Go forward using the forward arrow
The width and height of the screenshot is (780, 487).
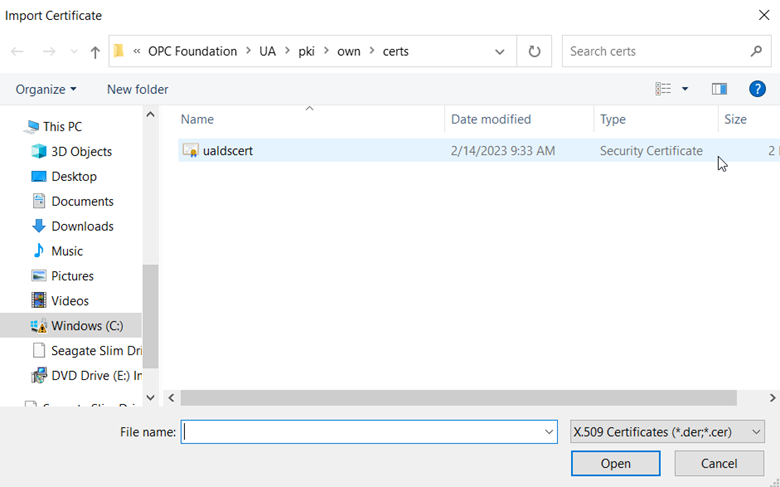[49, 51]
